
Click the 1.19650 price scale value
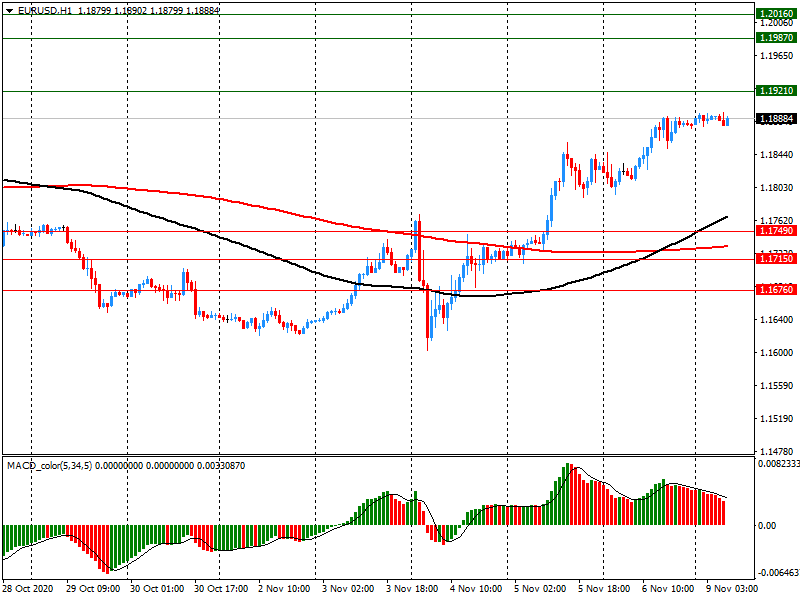pyautogui.click(x=777, y=56)
